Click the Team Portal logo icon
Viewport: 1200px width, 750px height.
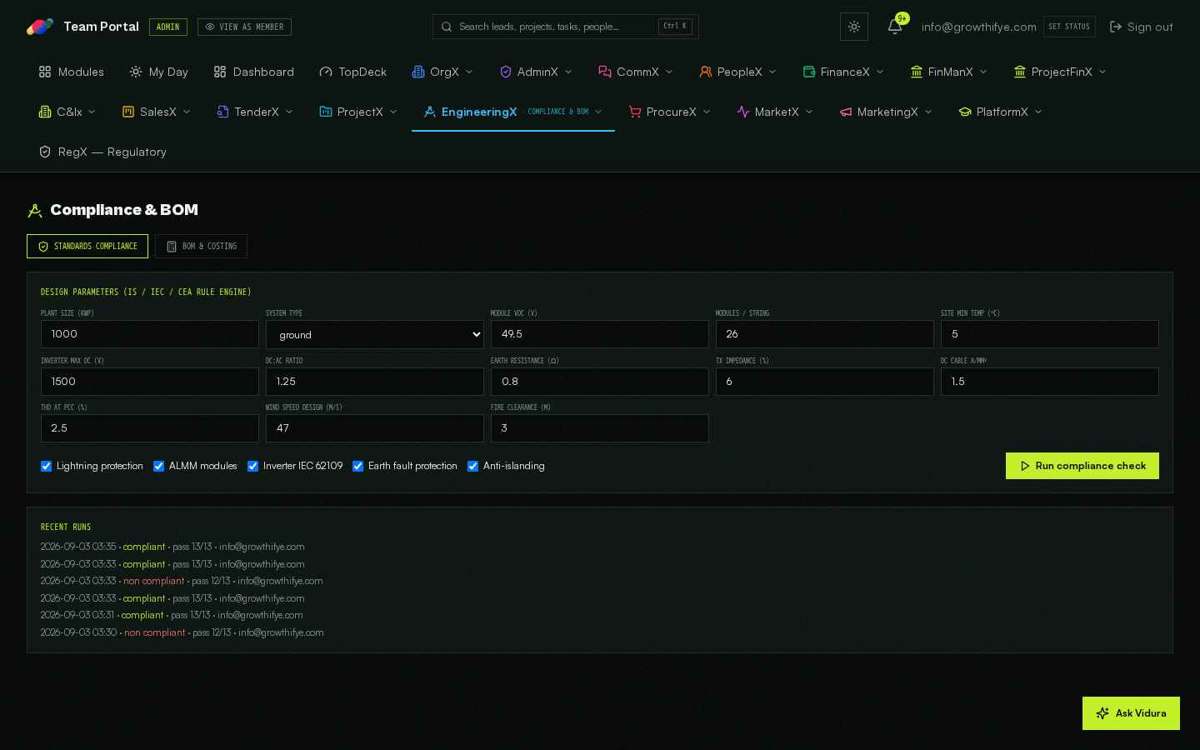tap(40, 27)
